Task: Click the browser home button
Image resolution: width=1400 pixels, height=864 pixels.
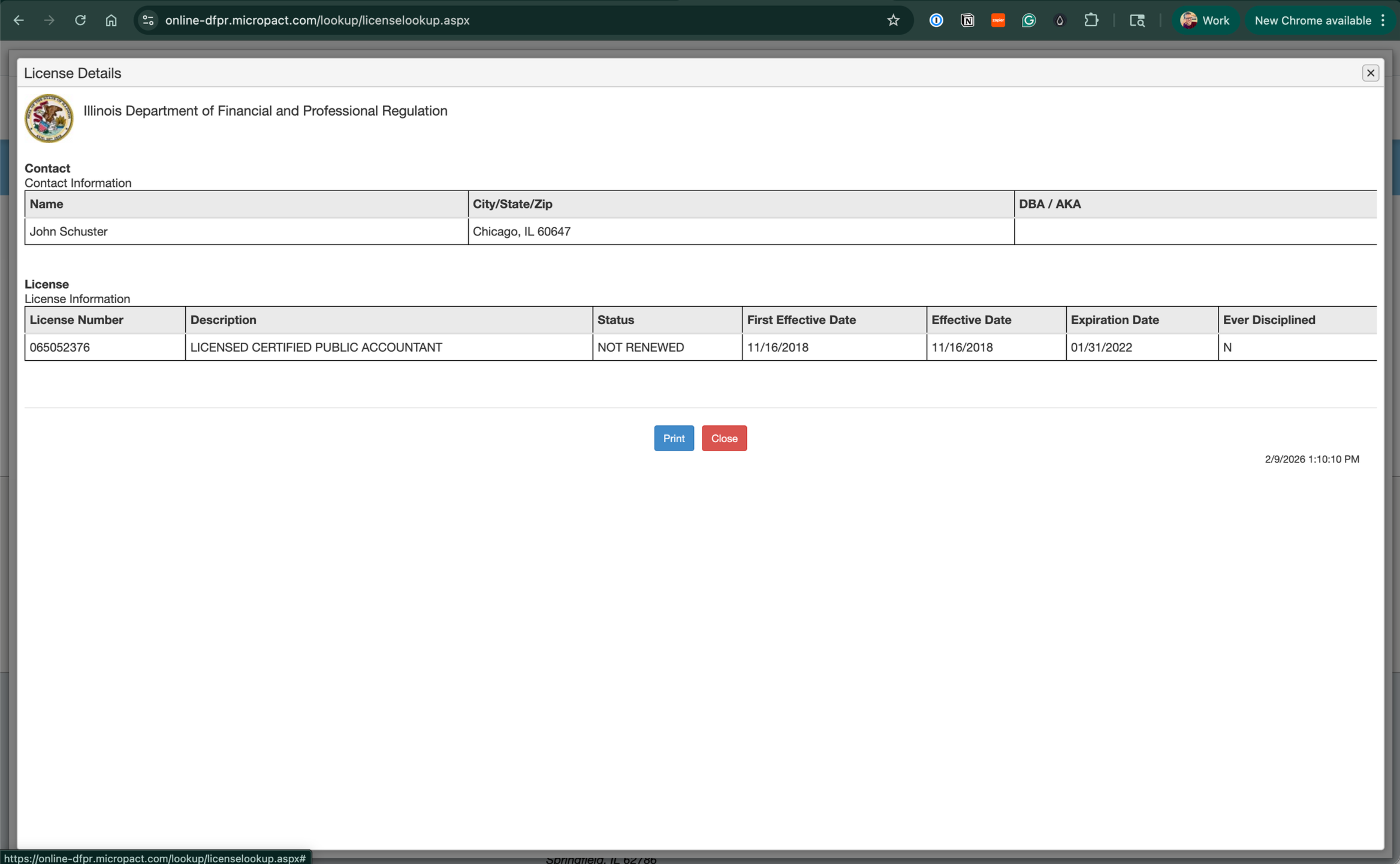Action: (111, 20)
